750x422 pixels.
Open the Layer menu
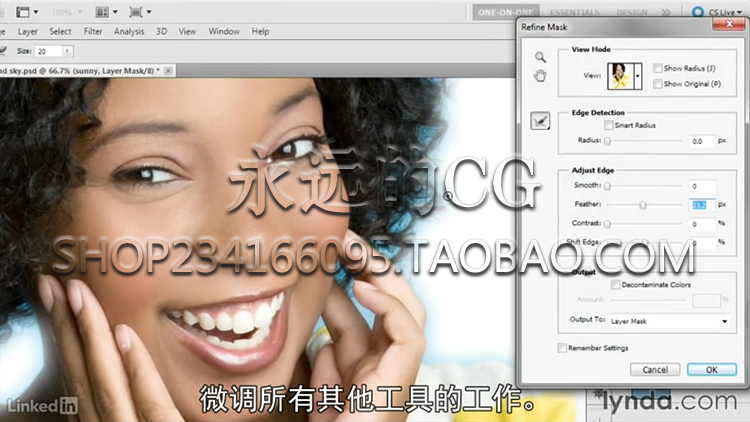(x=27, y=32)
